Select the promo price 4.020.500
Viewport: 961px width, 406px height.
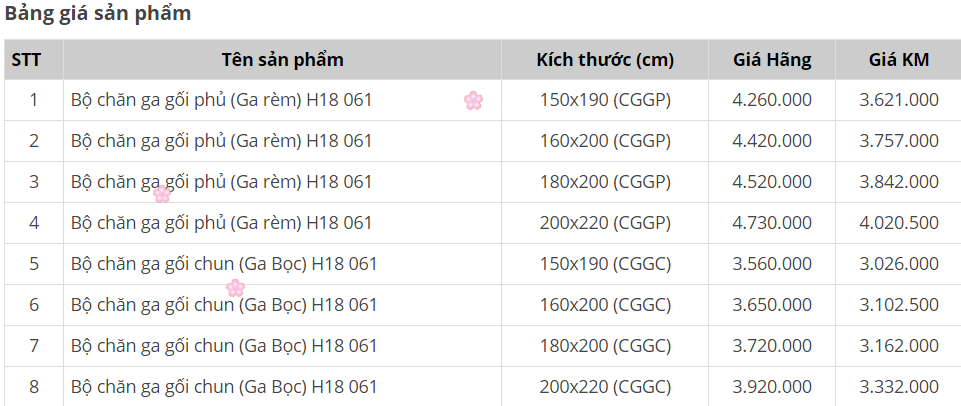(898, 223)
